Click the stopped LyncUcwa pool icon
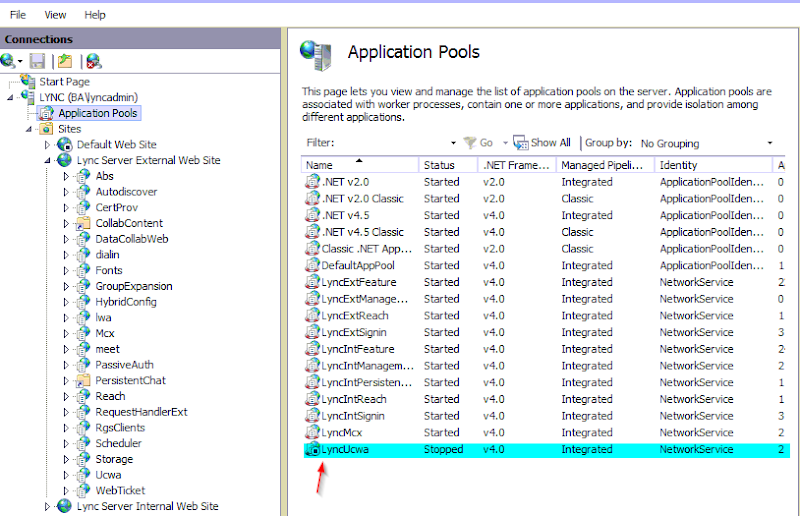The image size is (800, 516). tap(312, 450)
